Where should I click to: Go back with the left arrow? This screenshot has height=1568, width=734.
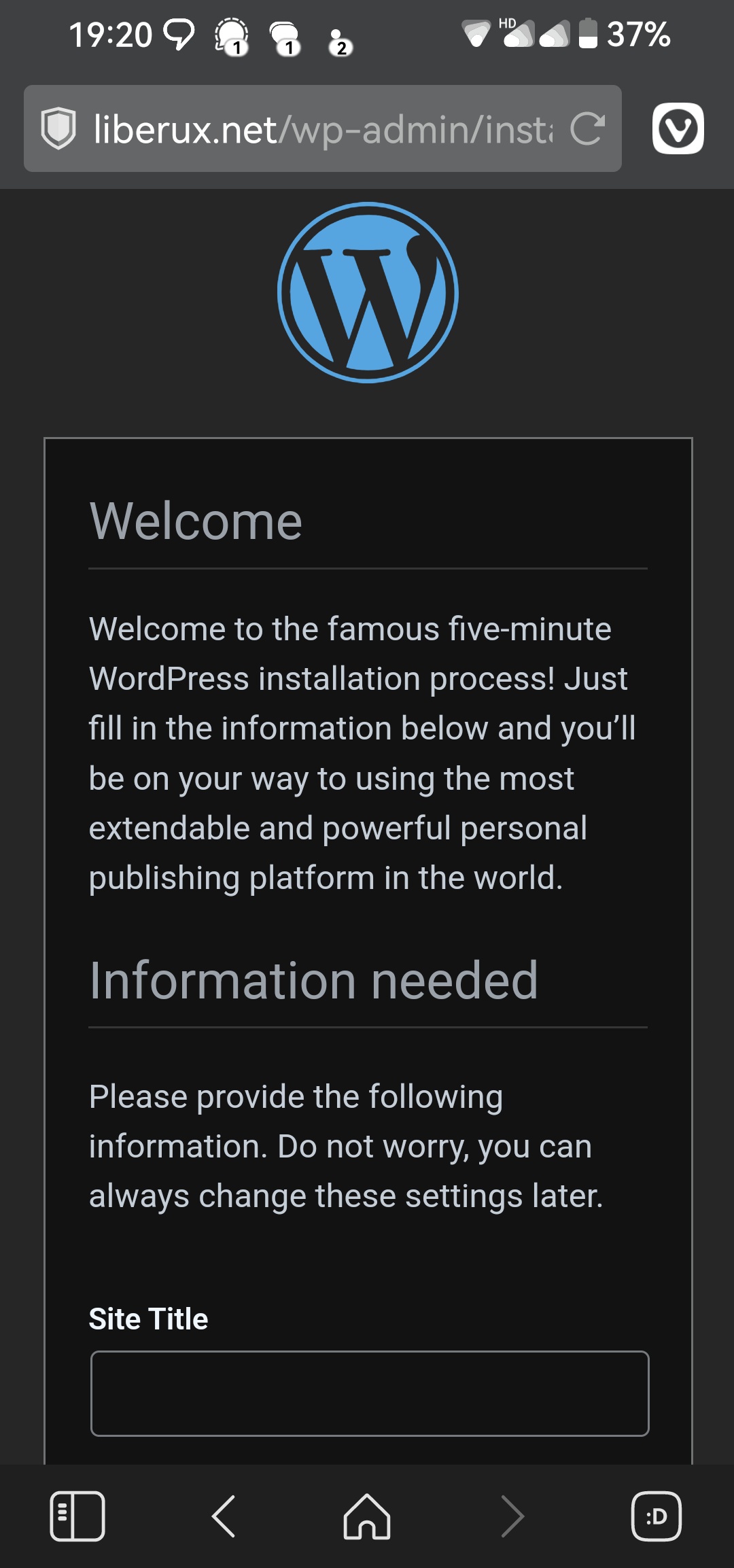[x=224, y=1516]
